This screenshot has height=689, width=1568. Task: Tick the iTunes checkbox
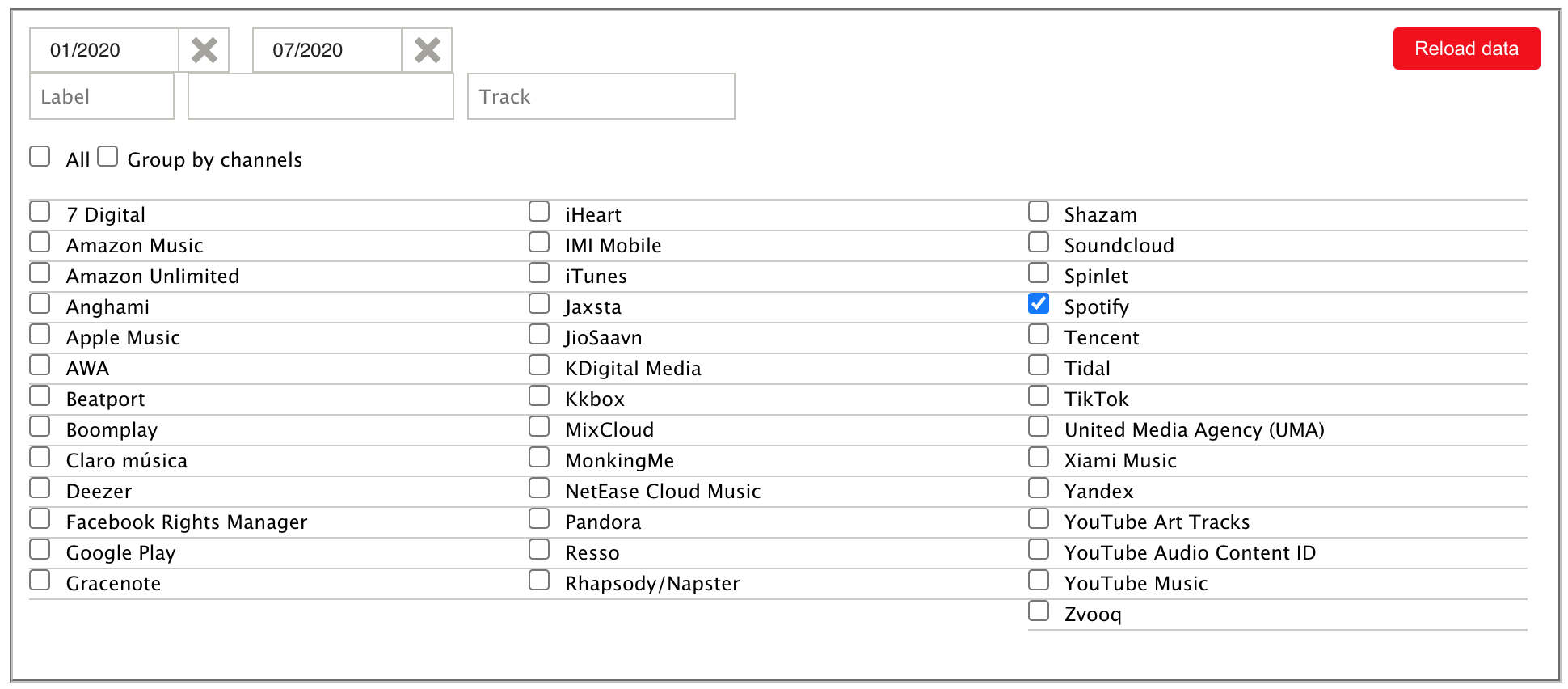tap(539, 273)
